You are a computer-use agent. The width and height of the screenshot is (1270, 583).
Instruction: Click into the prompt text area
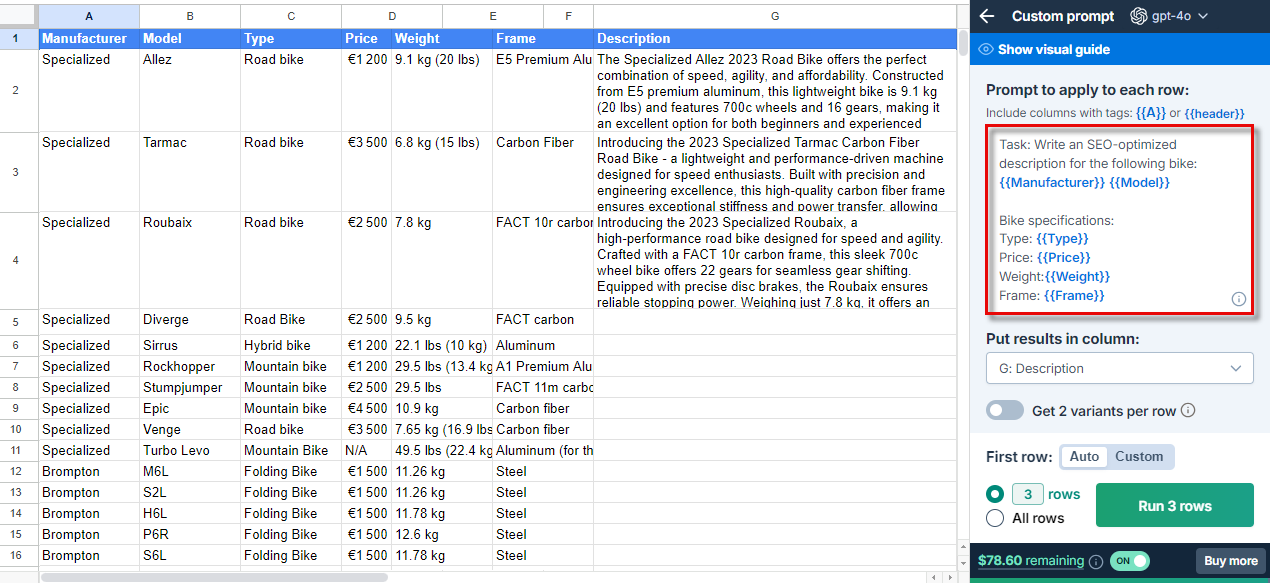[1119, 220]
